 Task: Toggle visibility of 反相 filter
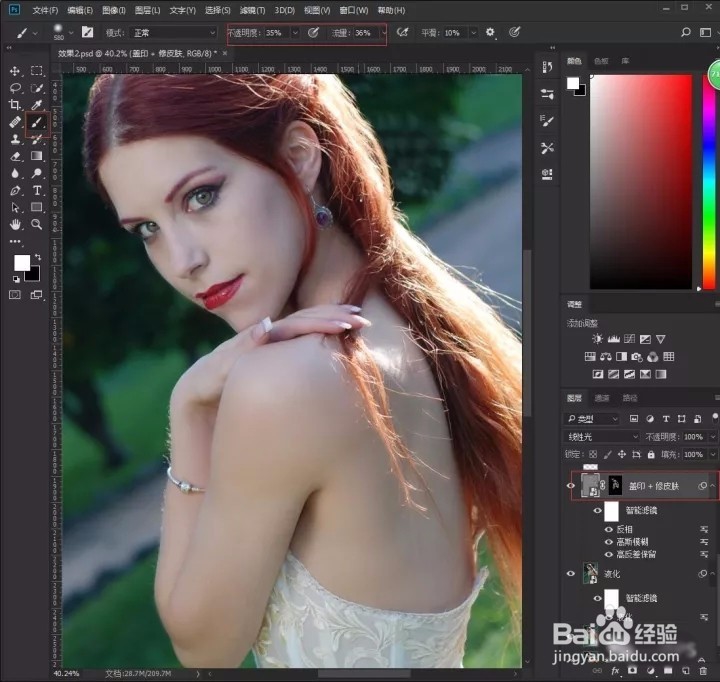coord(609,530)
